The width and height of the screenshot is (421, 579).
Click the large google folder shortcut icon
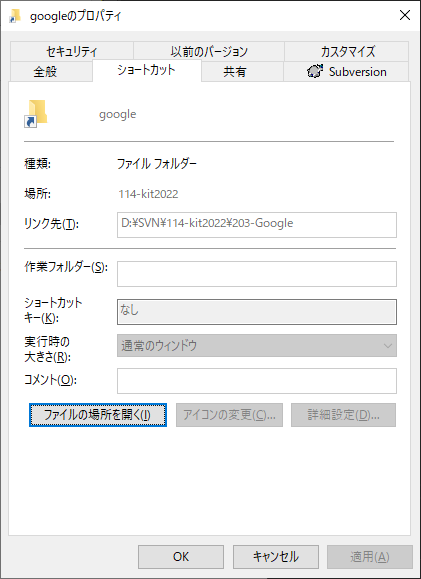[36, 114]
